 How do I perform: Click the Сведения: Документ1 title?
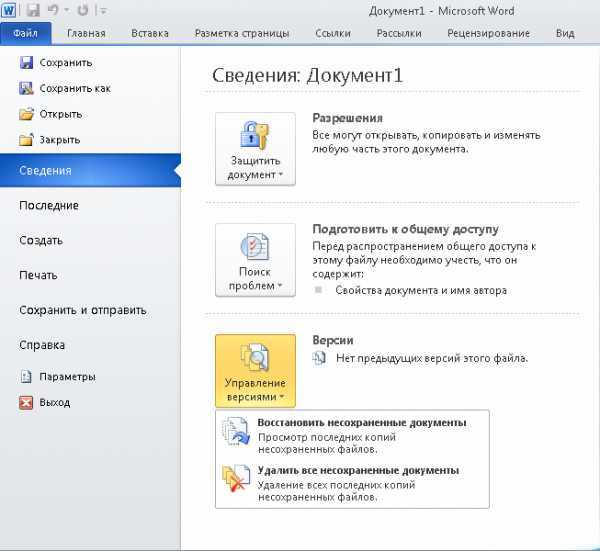pyautogui.click(x=308, y=75)
